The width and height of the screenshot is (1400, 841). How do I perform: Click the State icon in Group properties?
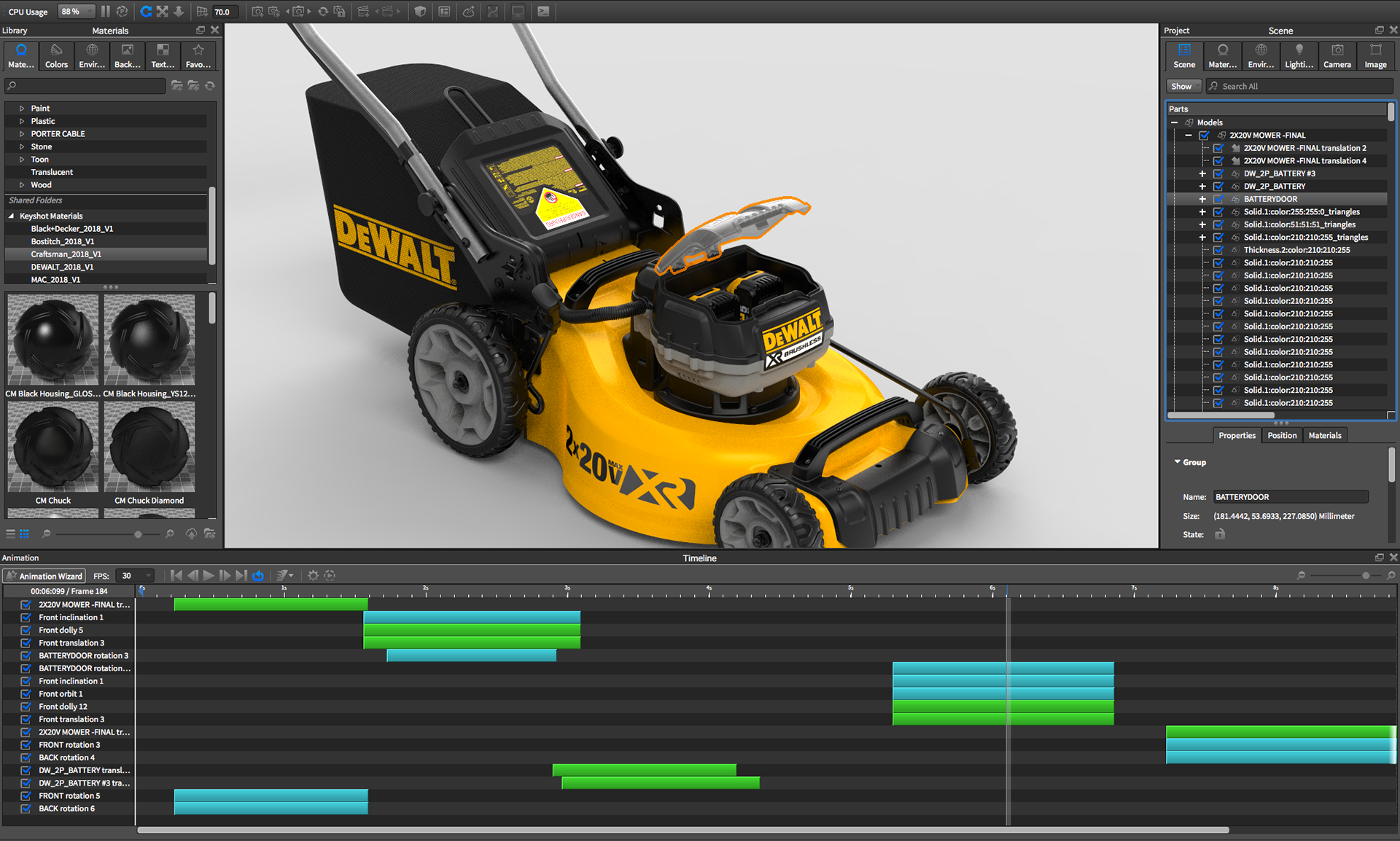click(x=1220, y=534)
